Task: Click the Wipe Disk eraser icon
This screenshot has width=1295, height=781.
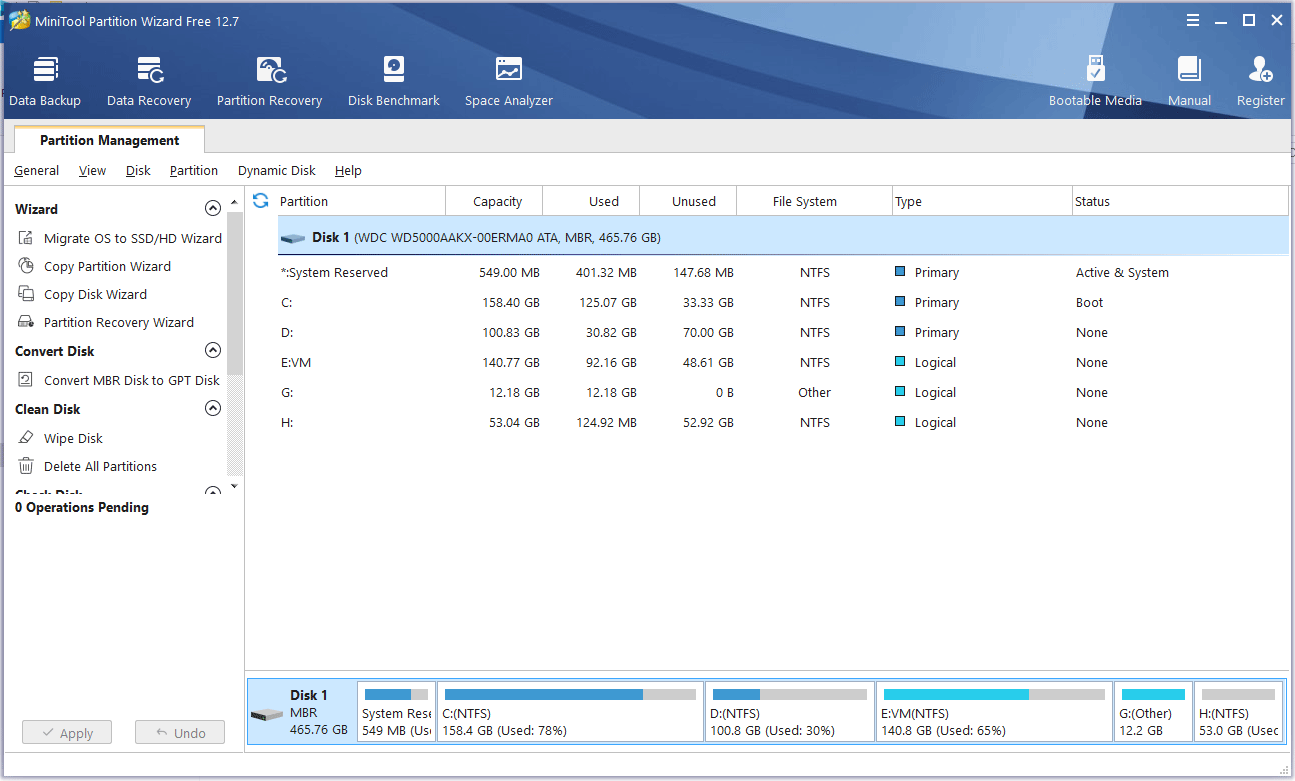Action: [x=26, y=438]
